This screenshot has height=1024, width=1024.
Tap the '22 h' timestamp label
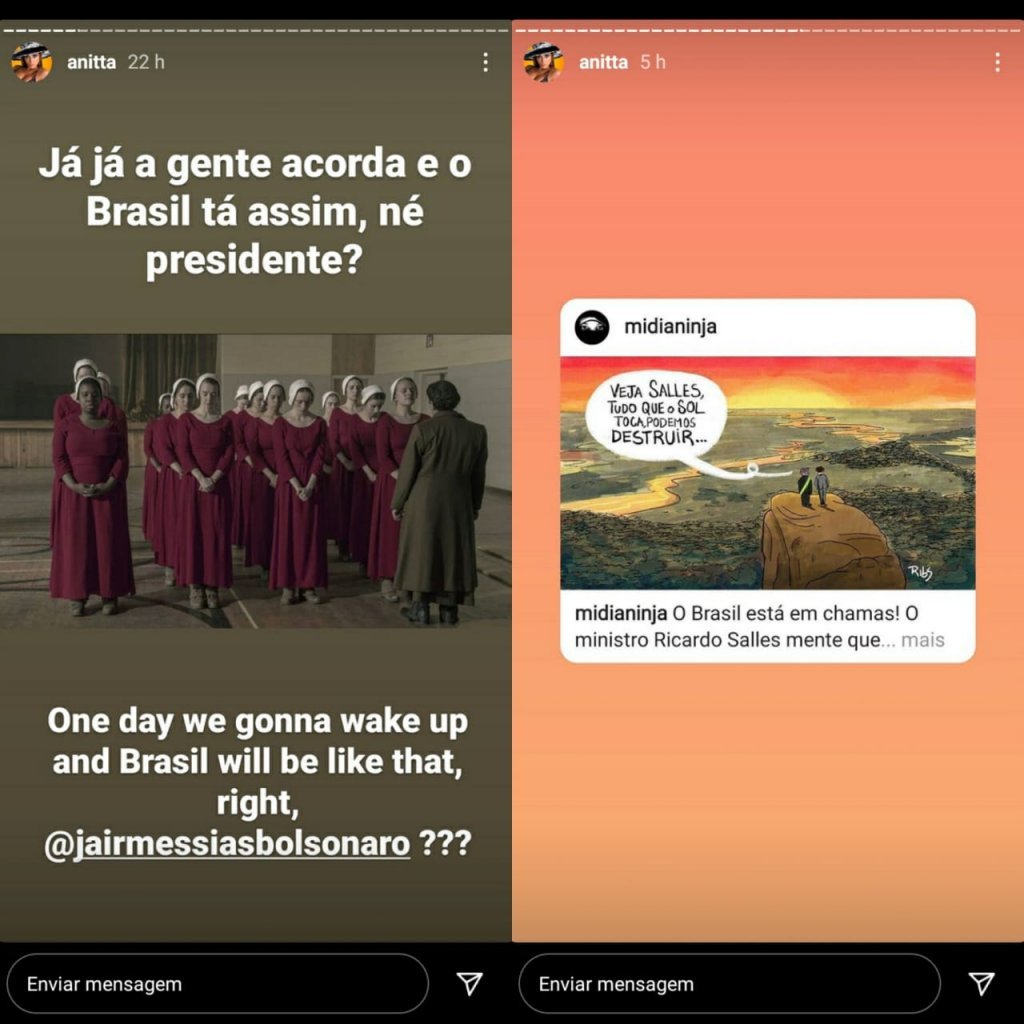pos(146,62)
